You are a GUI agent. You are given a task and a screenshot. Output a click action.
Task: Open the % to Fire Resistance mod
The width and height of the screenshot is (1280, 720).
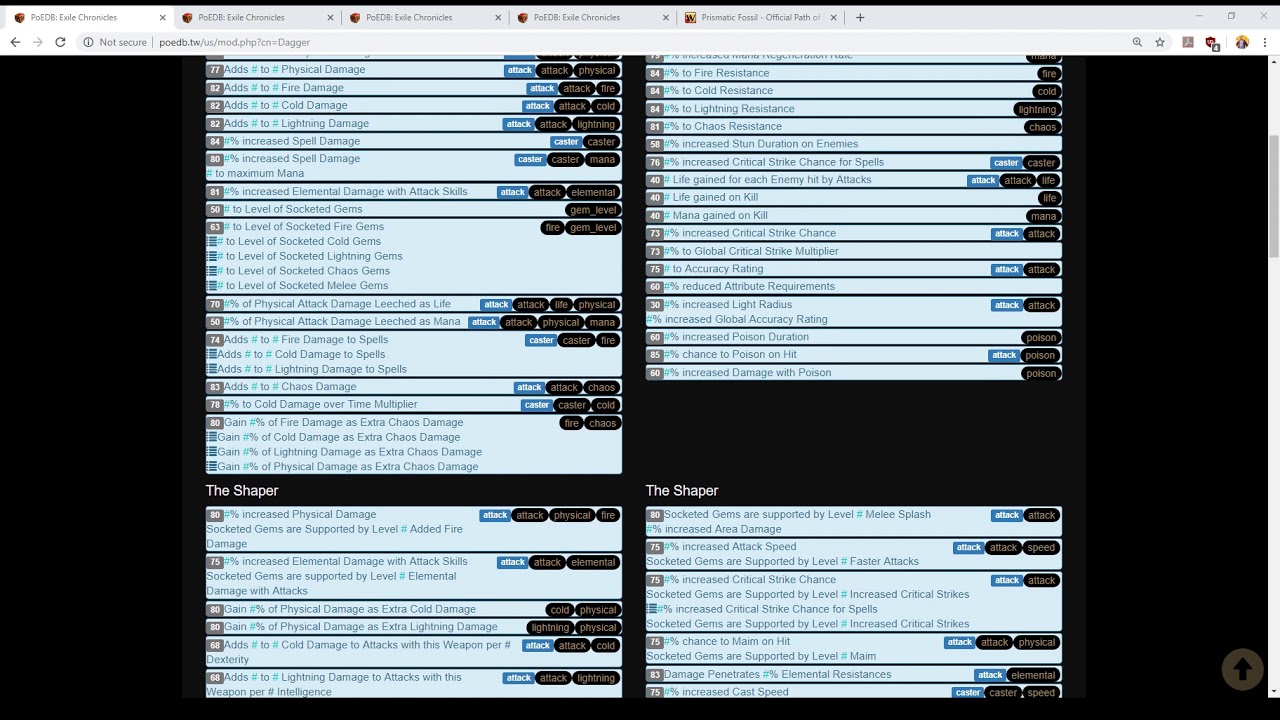click(x=716, y=73)
